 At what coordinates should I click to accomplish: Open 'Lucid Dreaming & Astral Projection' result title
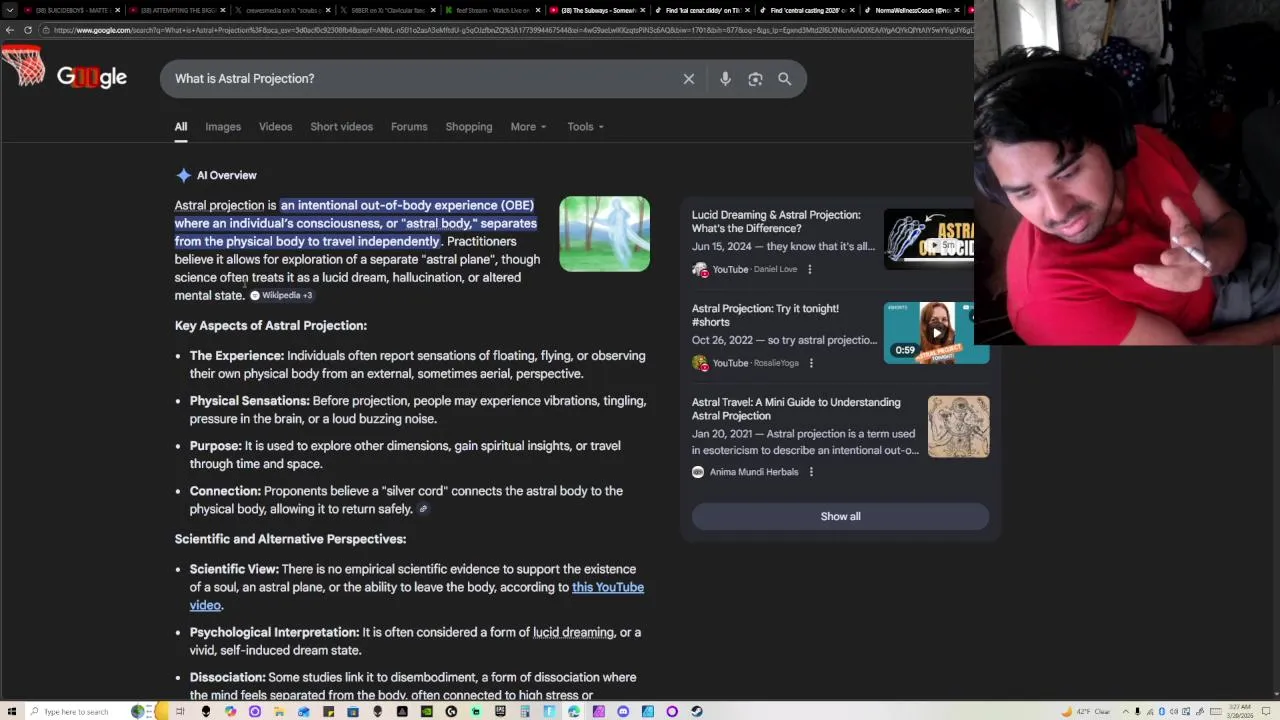pyautogui.click(x=776, y=222)
